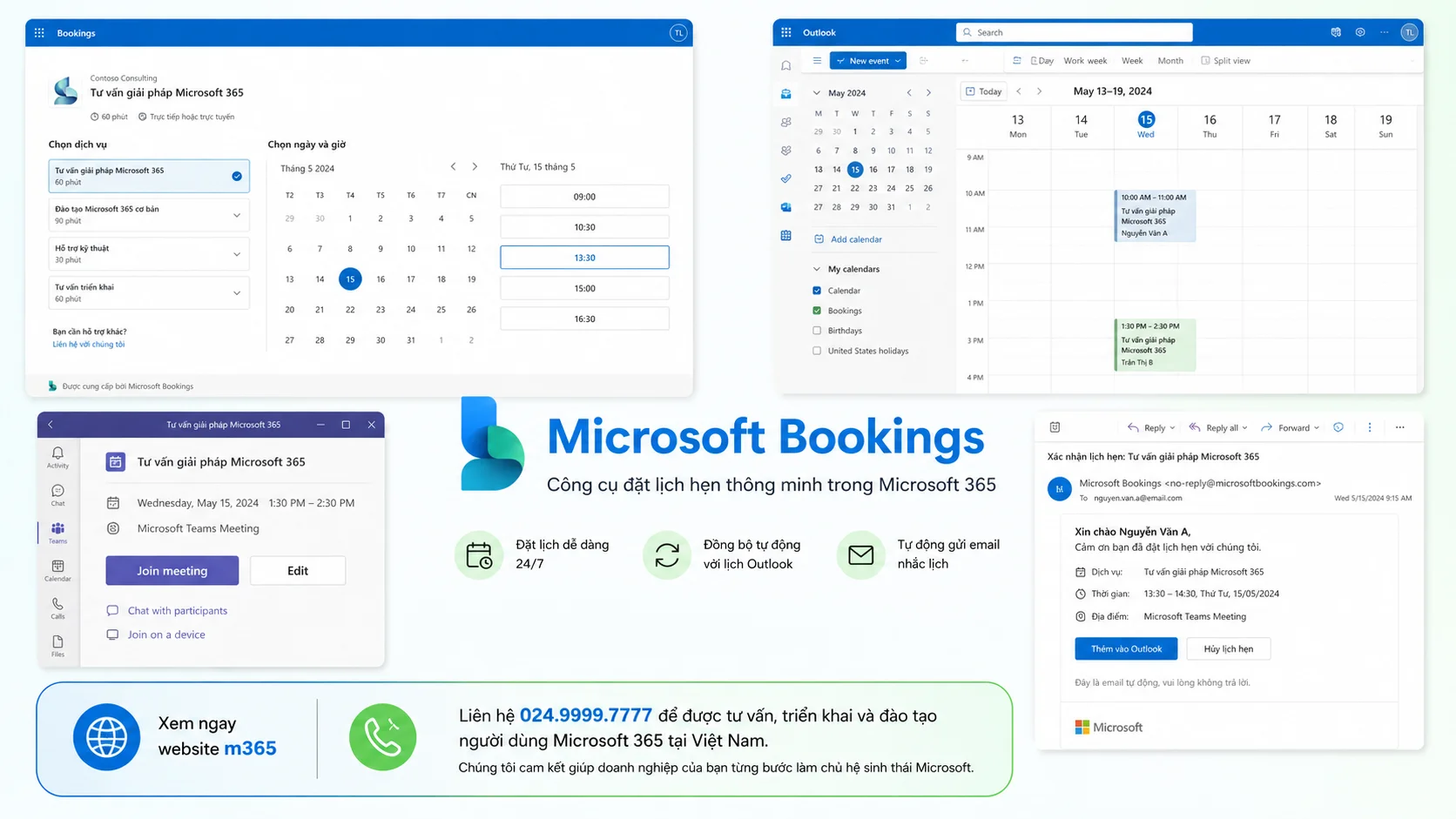Viewport: 1456px width, 819px height.
Task: Open the Outlook mail (bell) sidebar icon
Action: tap(786, 65)
